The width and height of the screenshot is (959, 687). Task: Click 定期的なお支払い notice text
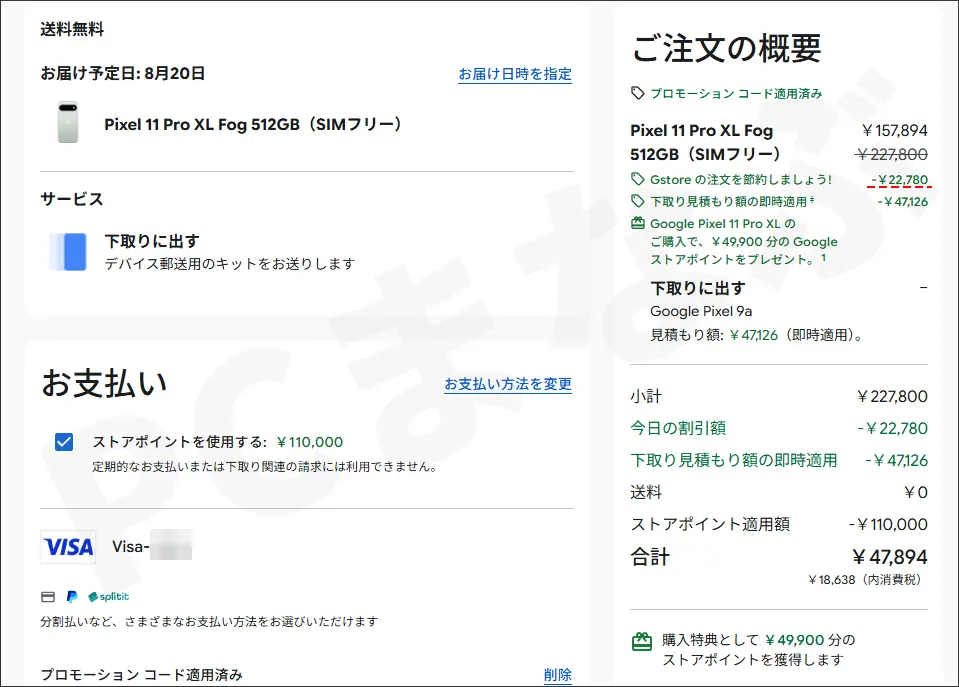click(265, 467)
